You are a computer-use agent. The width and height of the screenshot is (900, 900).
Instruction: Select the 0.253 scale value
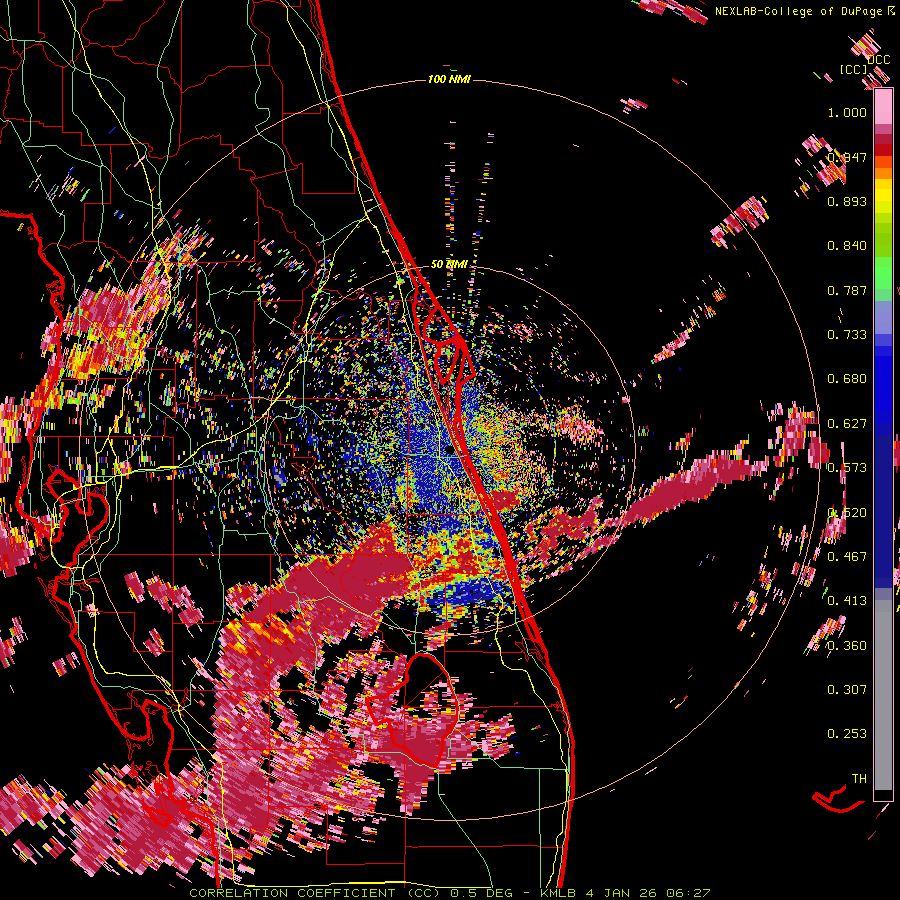coord(847,734)
